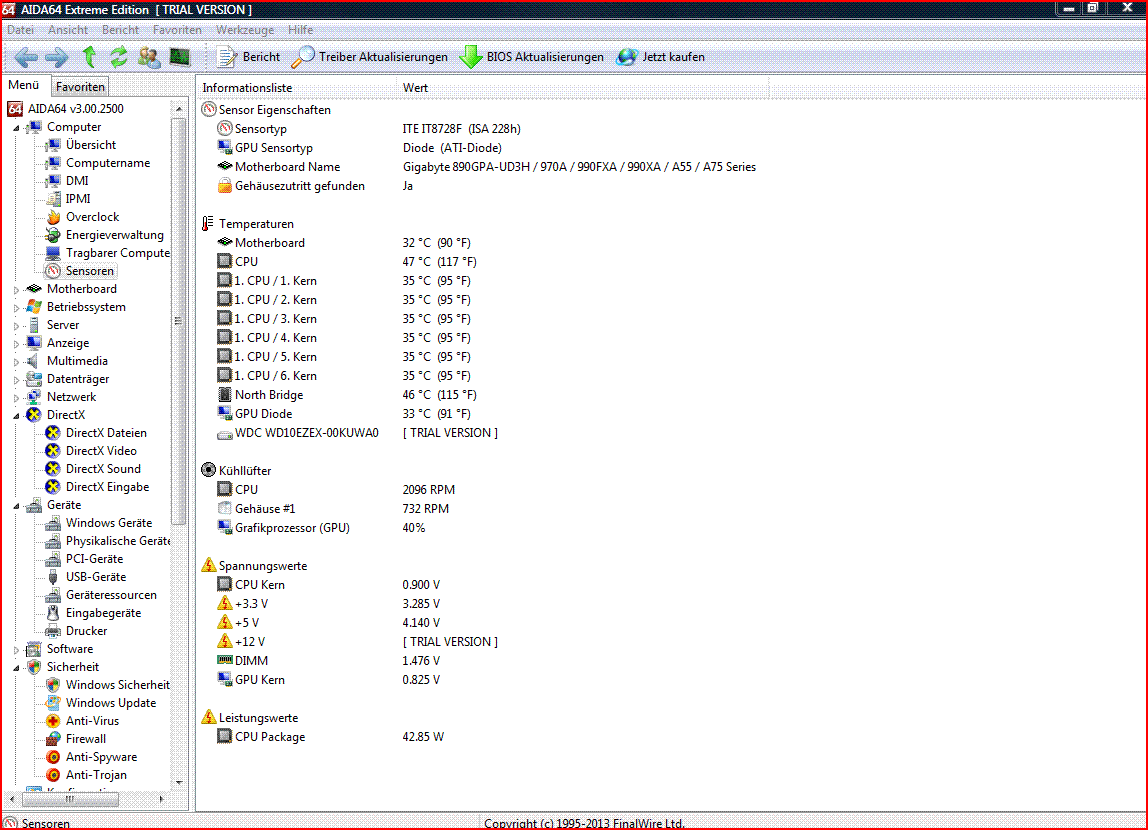Refresh the view with green arrows icon

click(119, 56)
